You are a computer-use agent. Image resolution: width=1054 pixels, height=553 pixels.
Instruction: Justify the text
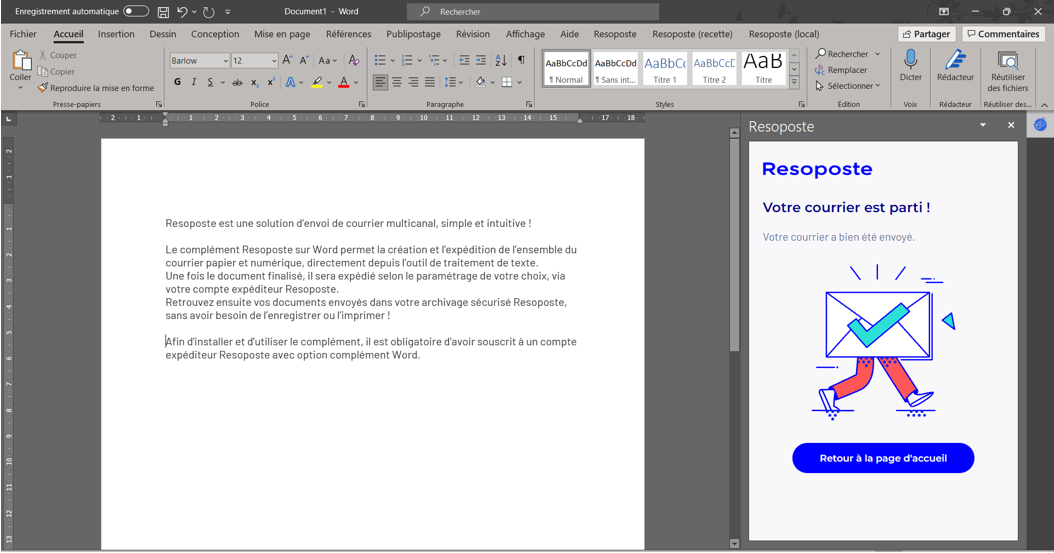[x=430, y=82]
